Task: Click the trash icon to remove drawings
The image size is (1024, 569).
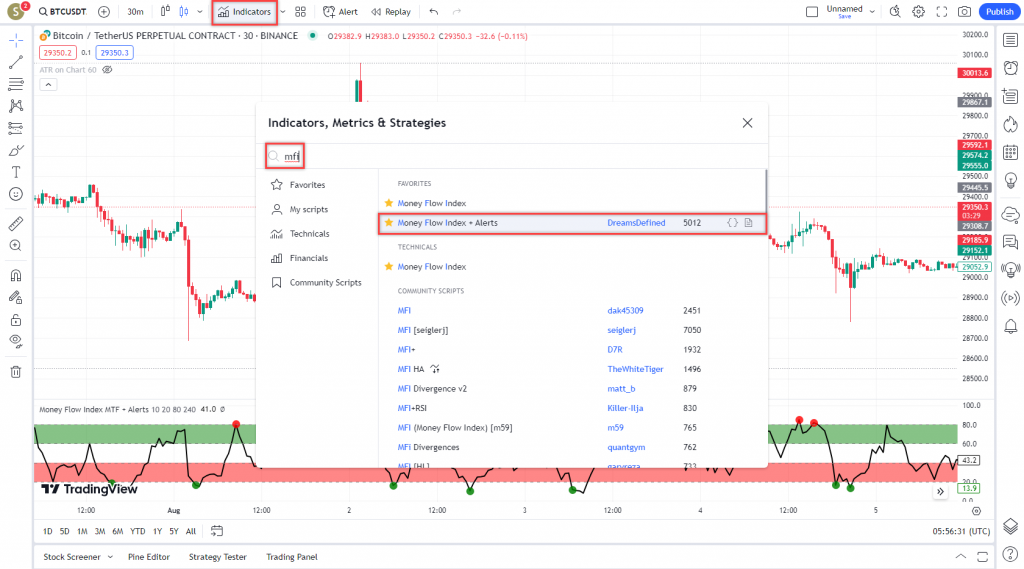Action: click(x=15, y=372)
